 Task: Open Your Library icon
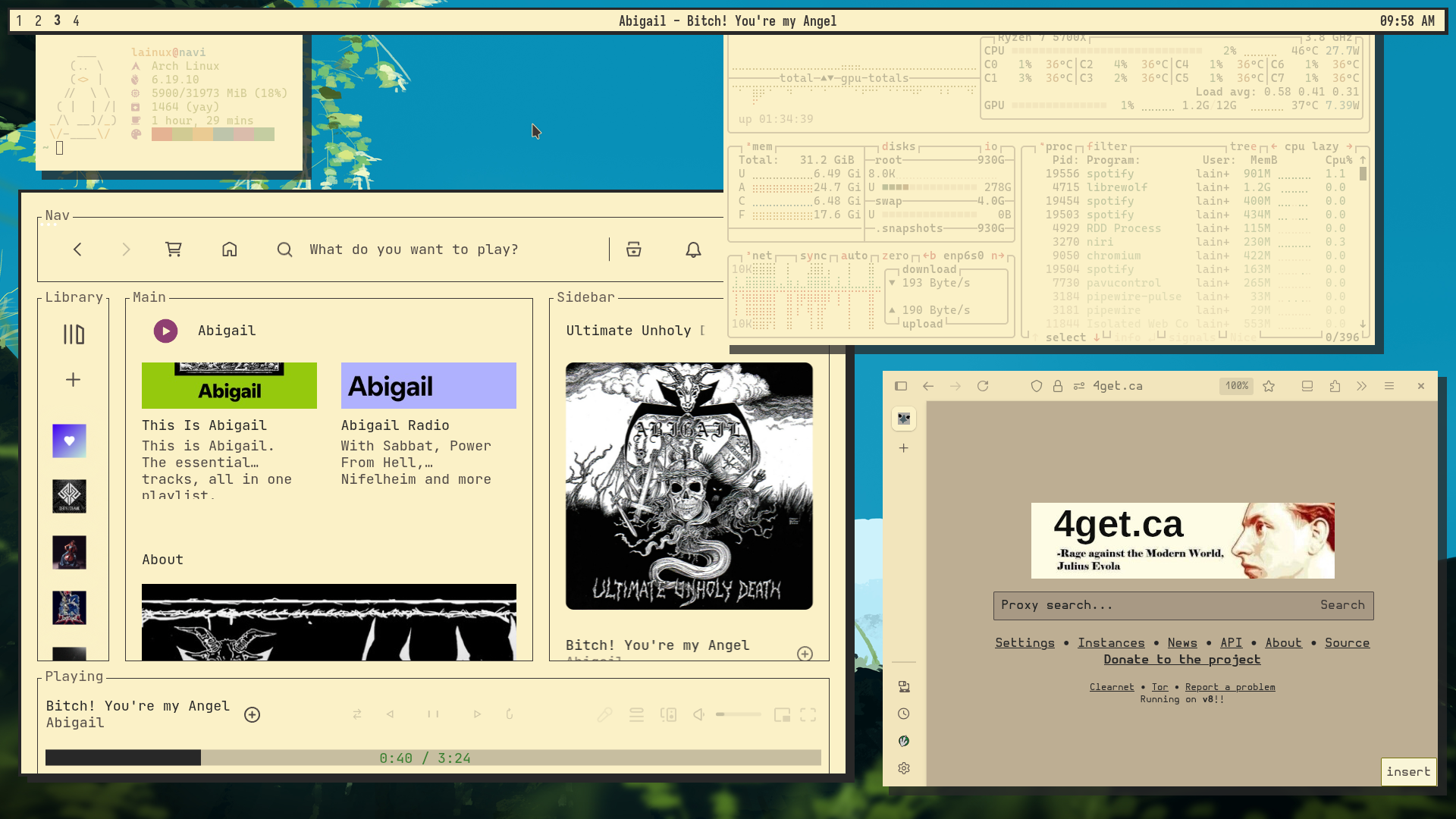tap(74, 334)
